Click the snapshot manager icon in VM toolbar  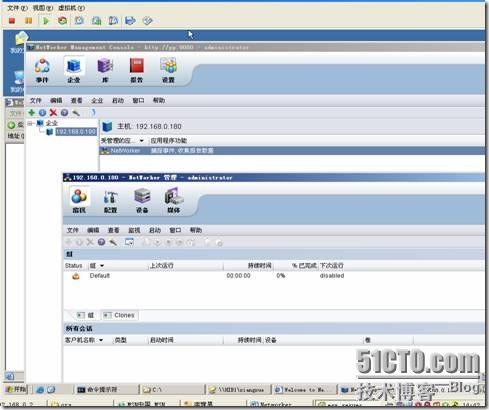click(x=113, y=21)
